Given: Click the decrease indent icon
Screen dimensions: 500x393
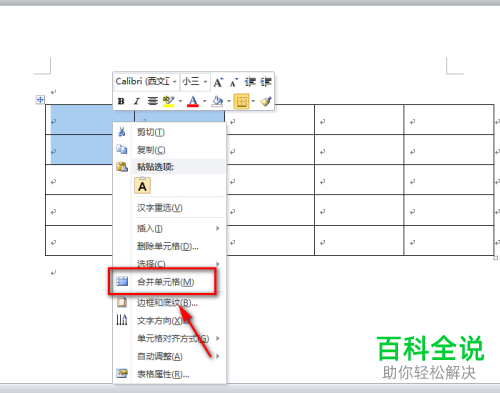Looking at the screenshot, I should pos(250,82).
